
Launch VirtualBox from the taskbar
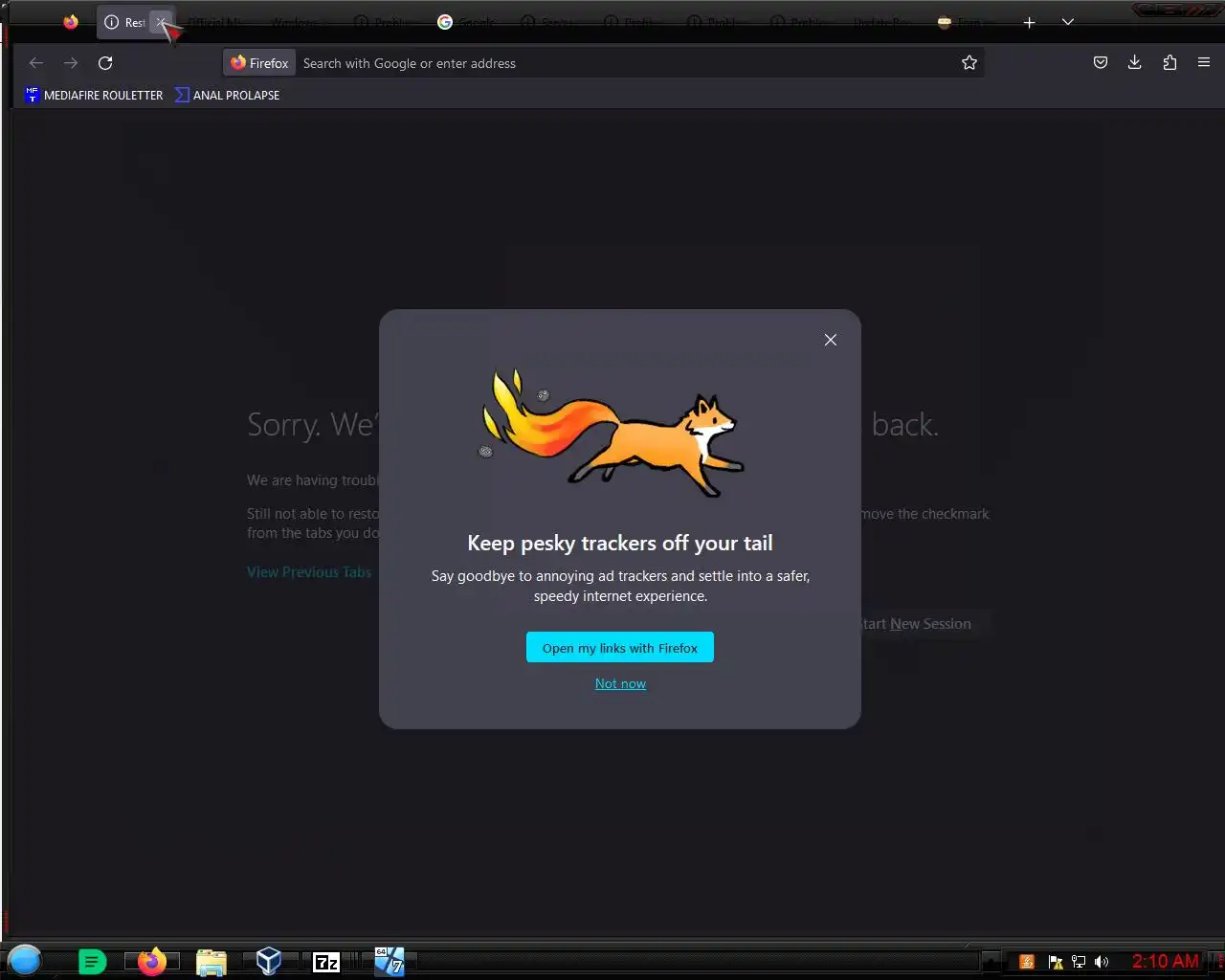pyautogui.click(x=269, y=961)
